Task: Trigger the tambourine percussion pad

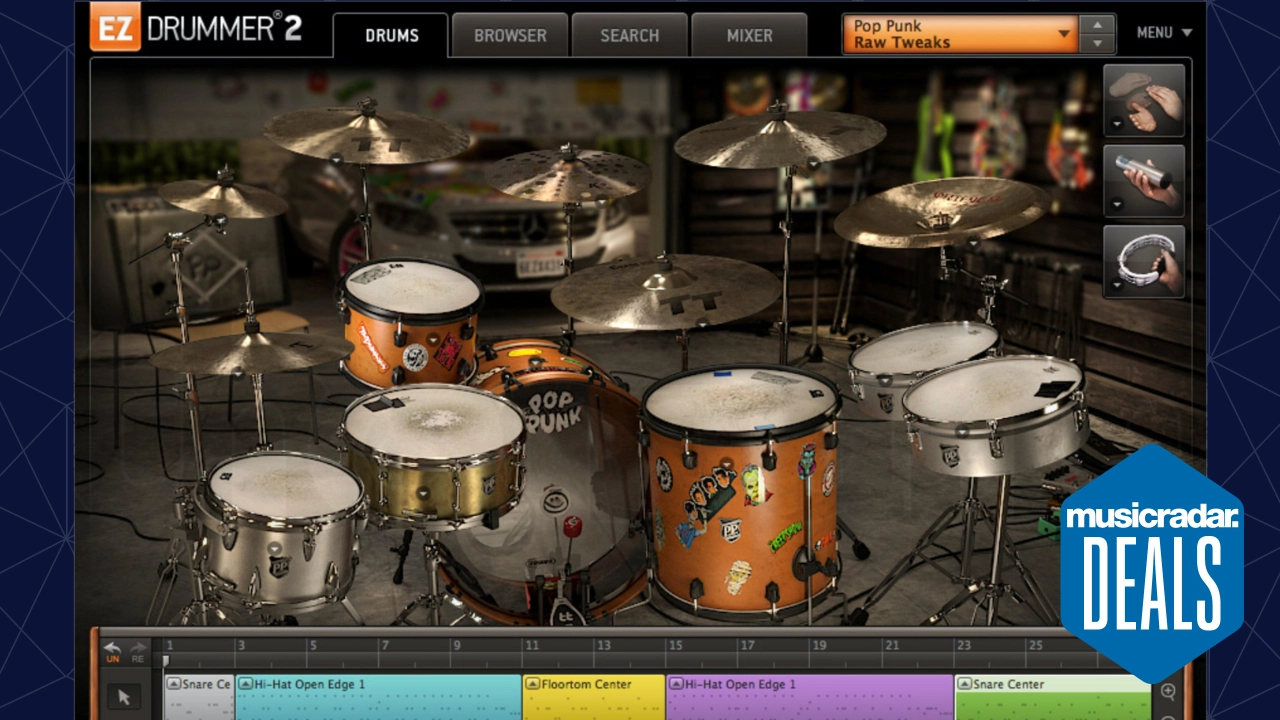Action: point(1144,260)
